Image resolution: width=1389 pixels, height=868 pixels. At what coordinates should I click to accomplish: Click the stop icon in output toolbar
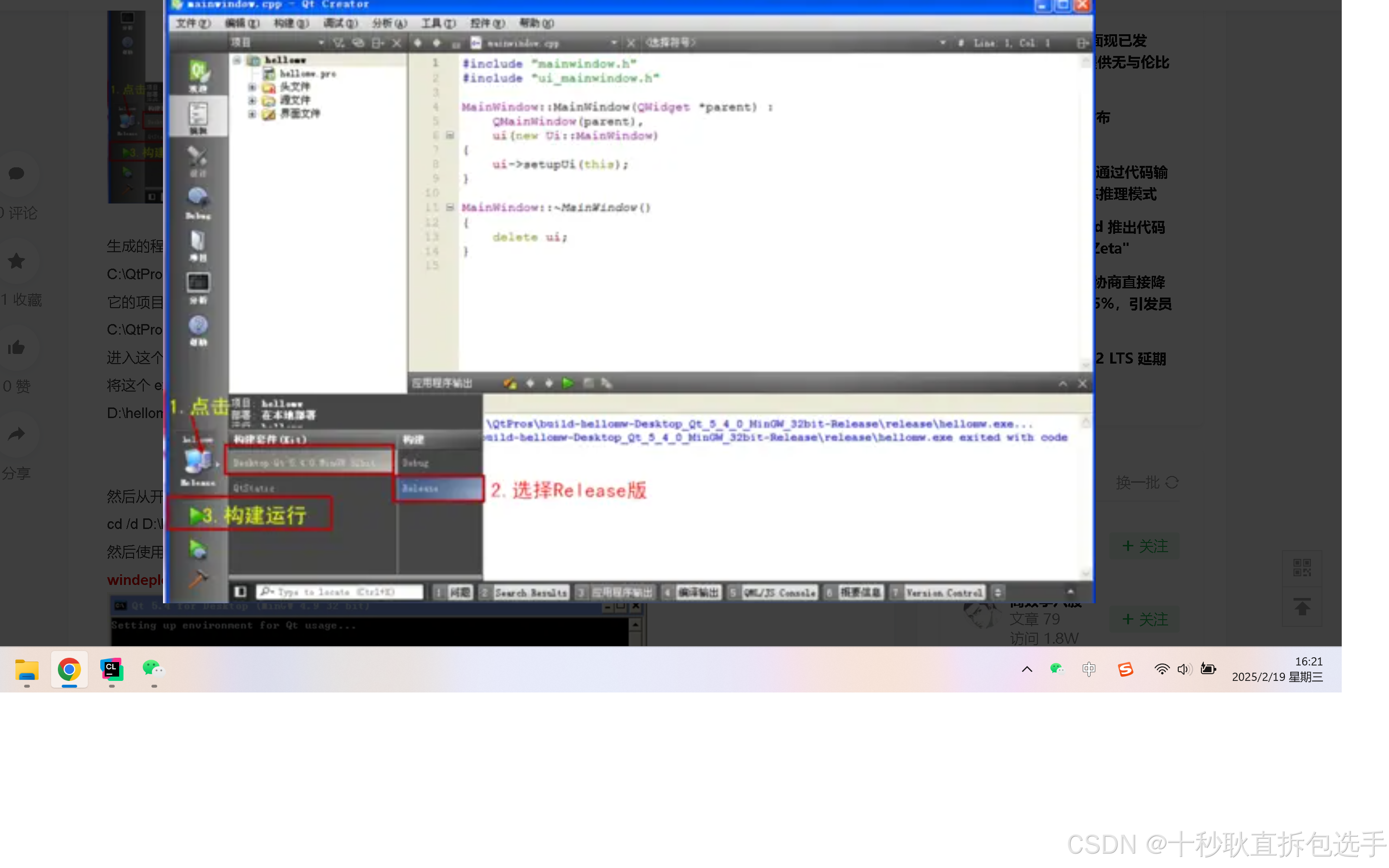tap(588, 383)
